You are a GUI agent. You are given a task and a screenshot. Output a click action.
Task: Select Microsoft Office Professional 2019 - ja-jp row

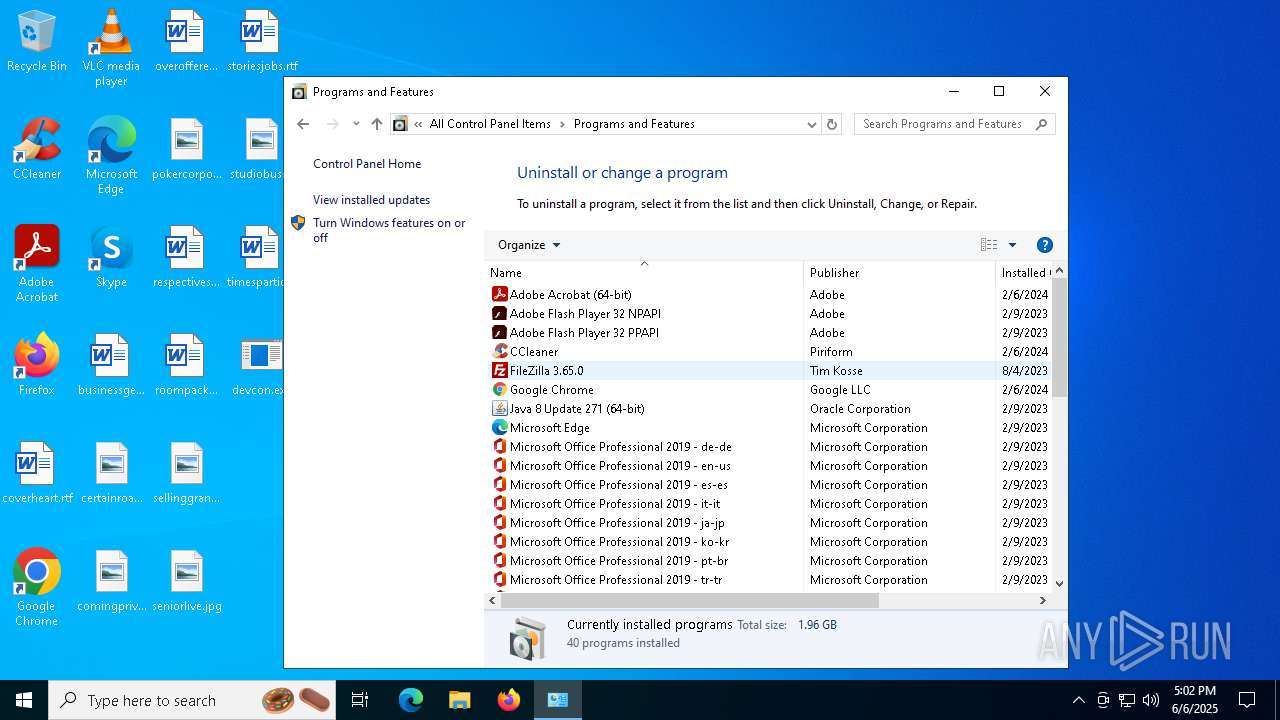point(769,522)
